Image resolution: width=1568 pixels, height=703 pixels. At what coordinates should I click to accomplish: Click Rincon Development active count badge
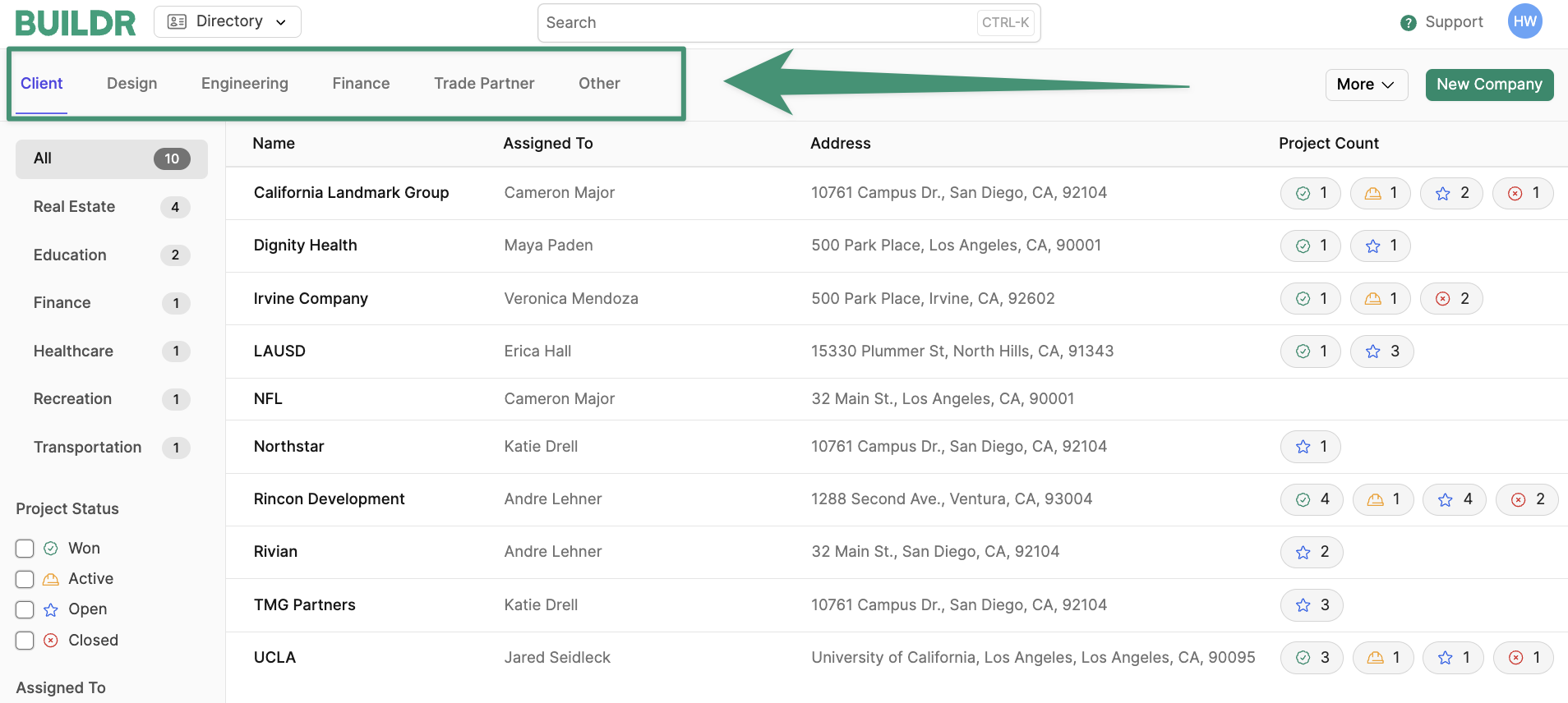[1383, 499]
